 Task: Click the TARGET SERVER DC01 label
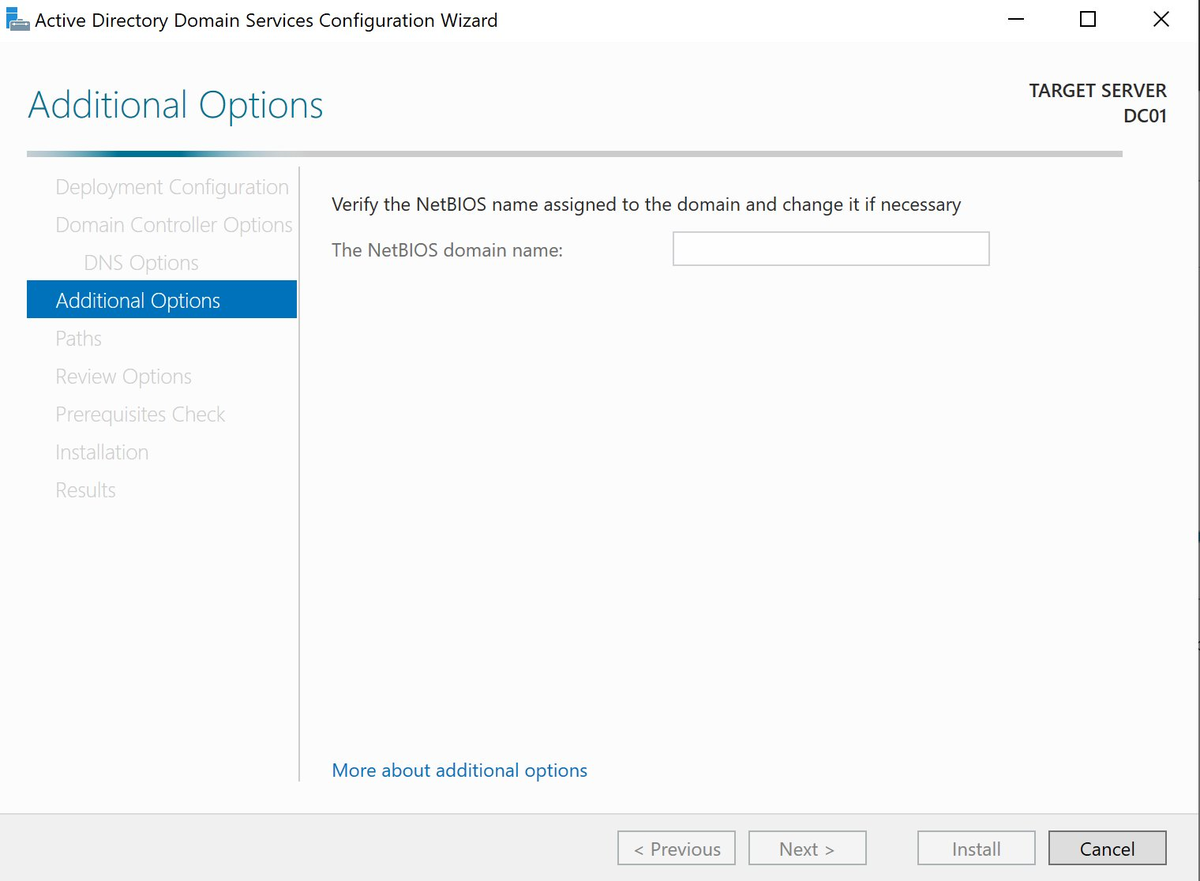1097,102
